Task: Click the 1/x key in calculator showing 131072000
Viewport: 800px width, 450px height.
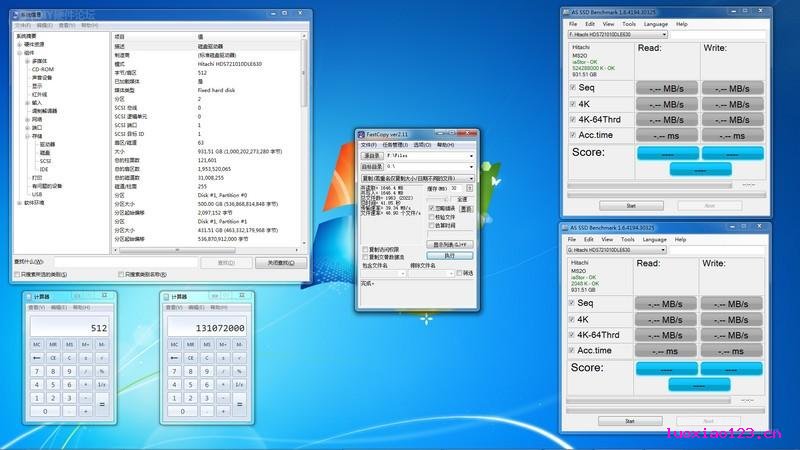Action: (x=239, y=384)
